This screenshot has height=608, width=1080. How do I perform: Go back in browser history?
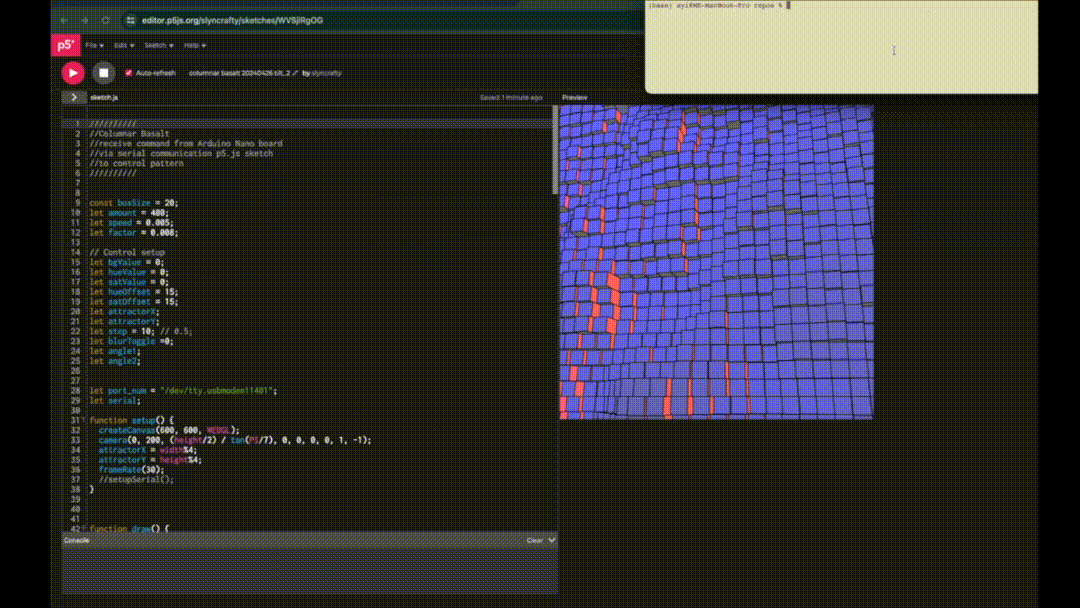(x=65, y=20)
